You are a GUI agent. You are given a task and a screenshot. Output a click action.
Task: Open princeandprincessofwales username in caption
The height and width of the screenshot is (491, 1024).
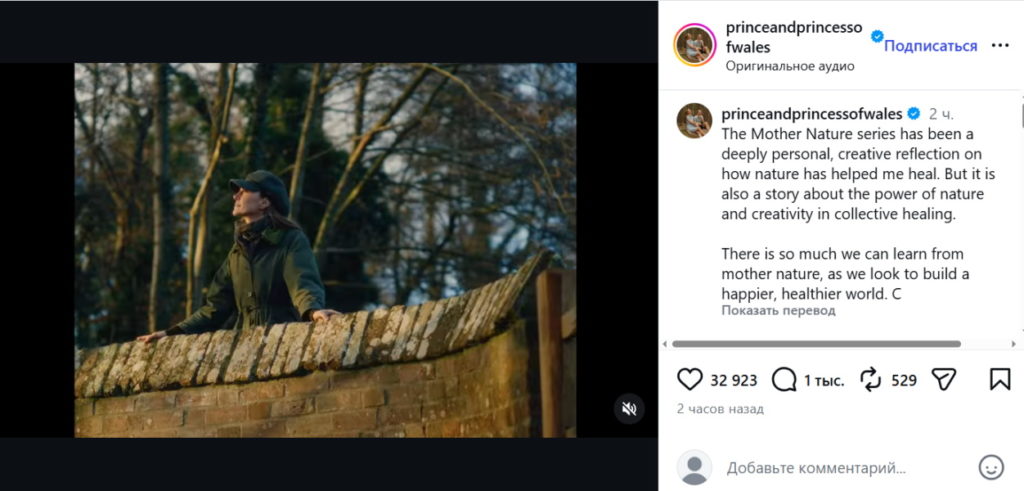point(811,114)
